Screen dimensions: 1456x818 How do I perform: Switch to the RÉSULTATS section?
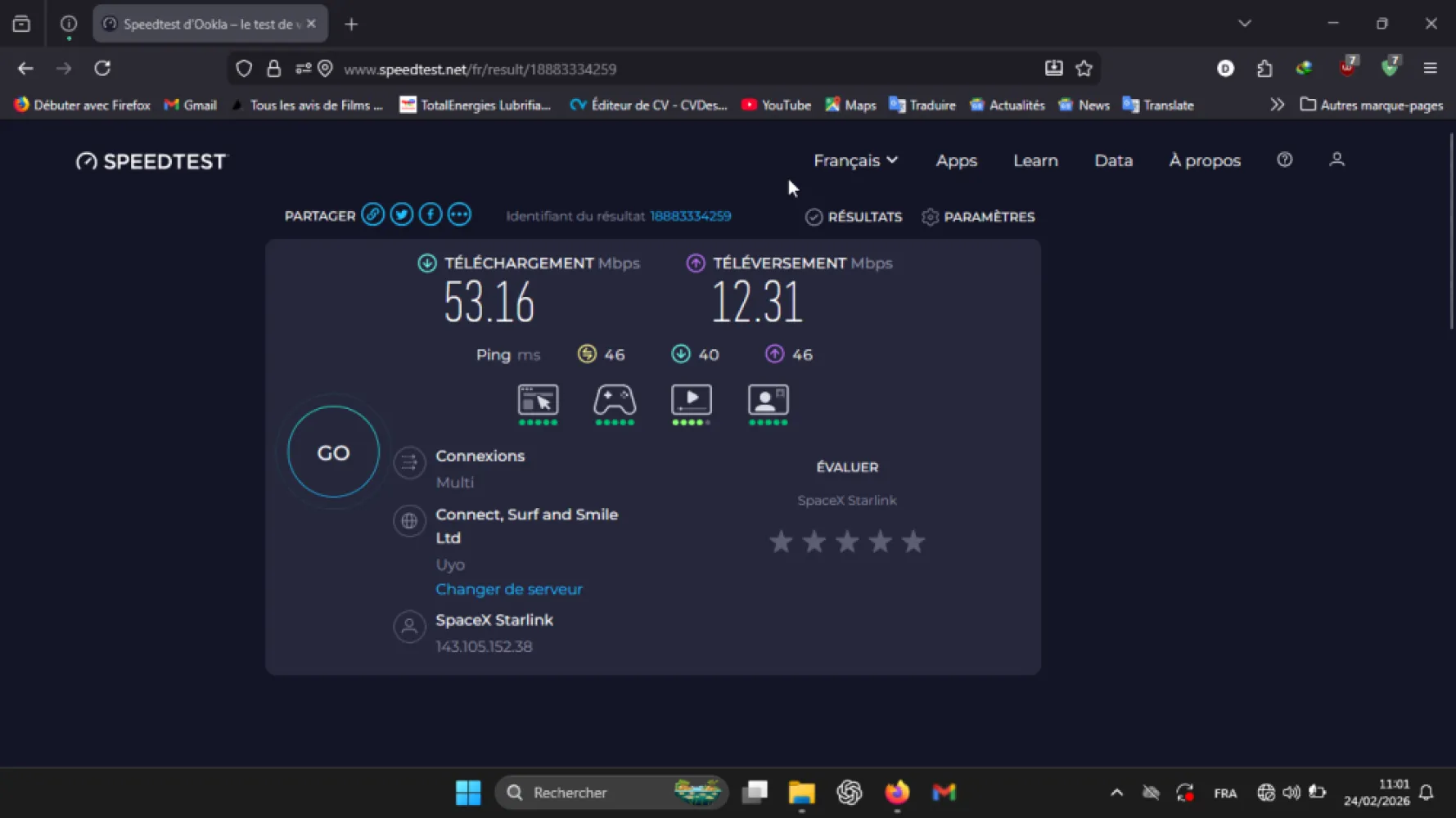854,217
